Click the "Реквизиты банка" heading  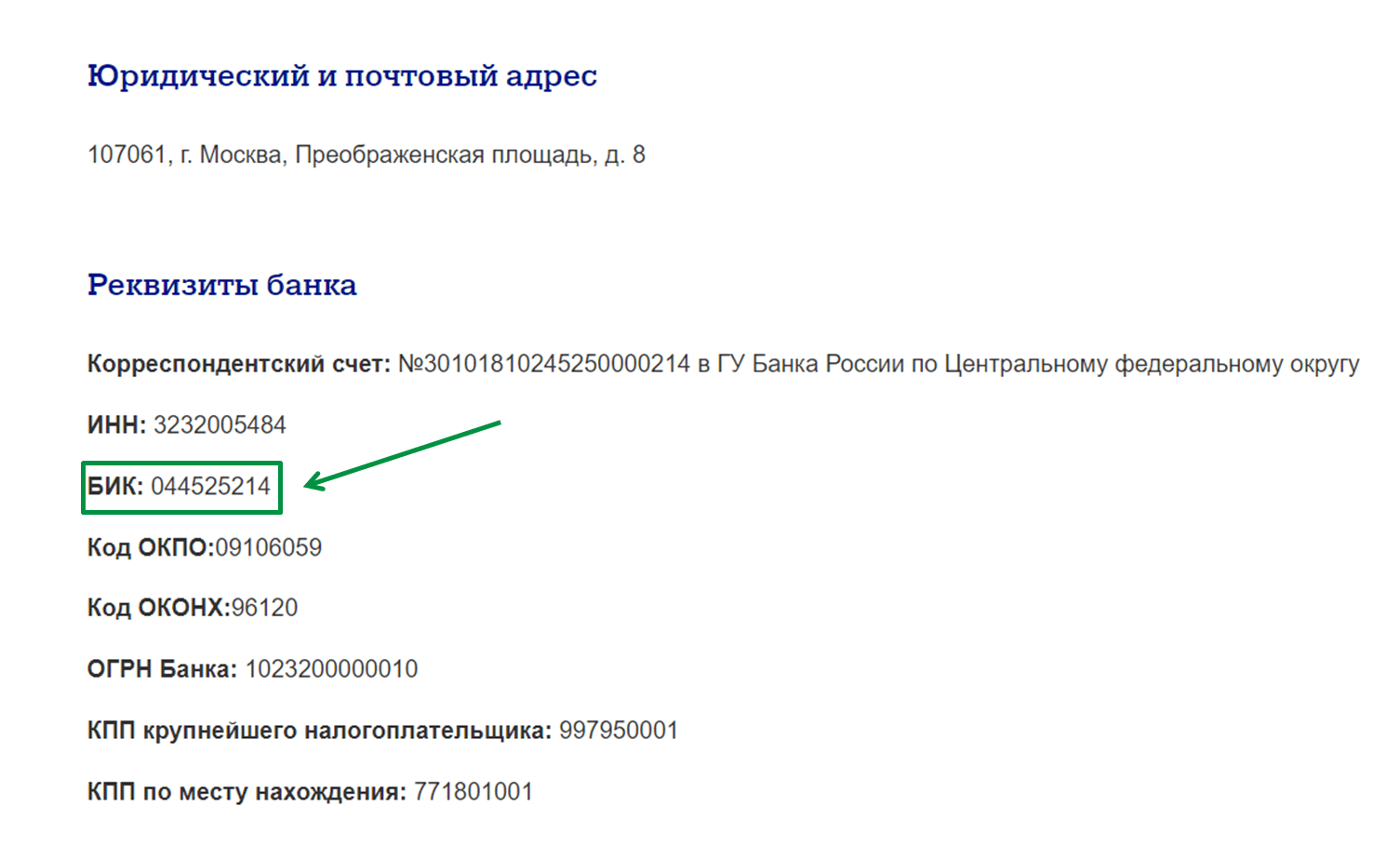221,285
